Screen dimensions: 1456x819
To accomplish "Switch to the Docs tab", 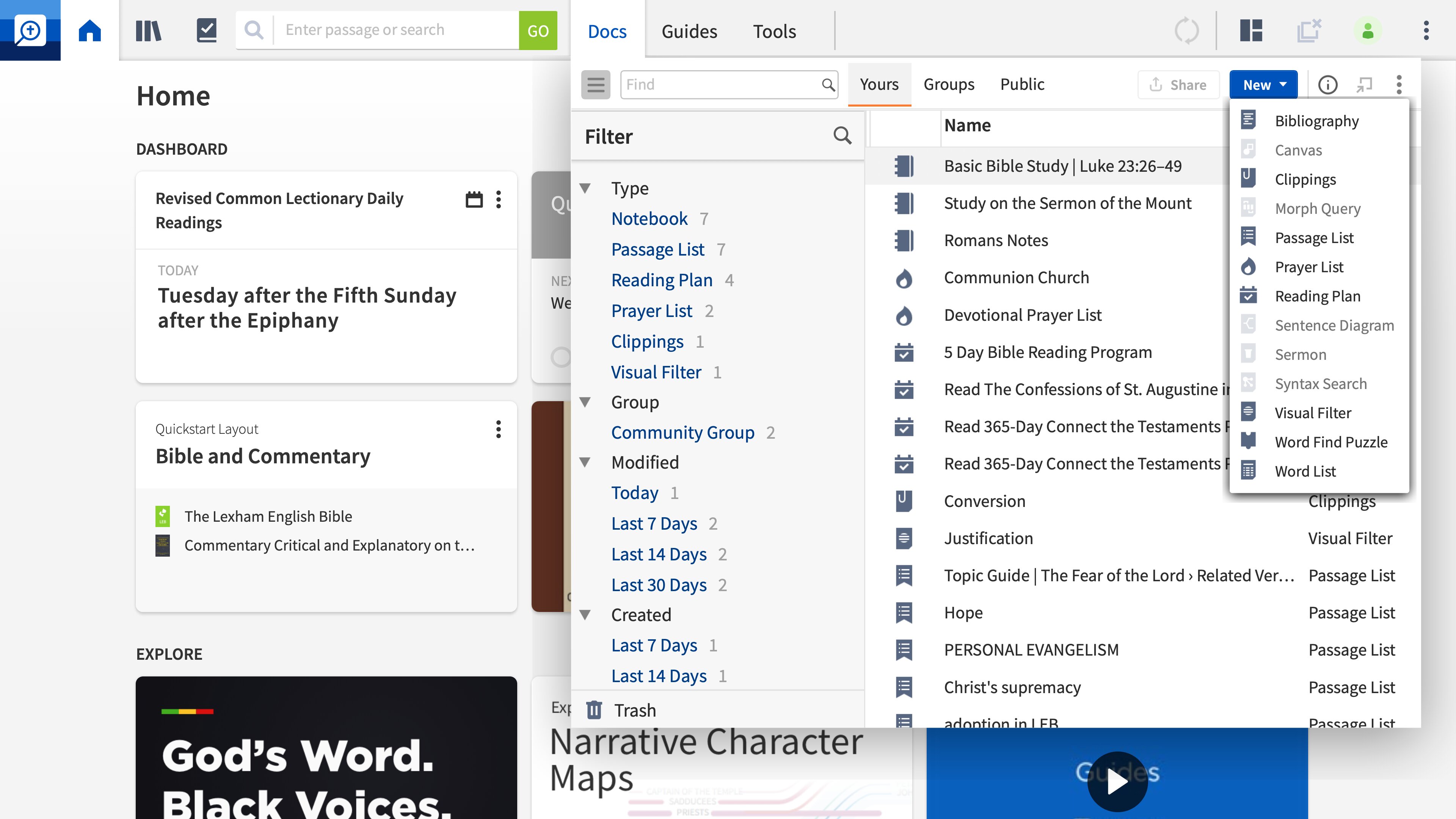I will click(607, 31).
